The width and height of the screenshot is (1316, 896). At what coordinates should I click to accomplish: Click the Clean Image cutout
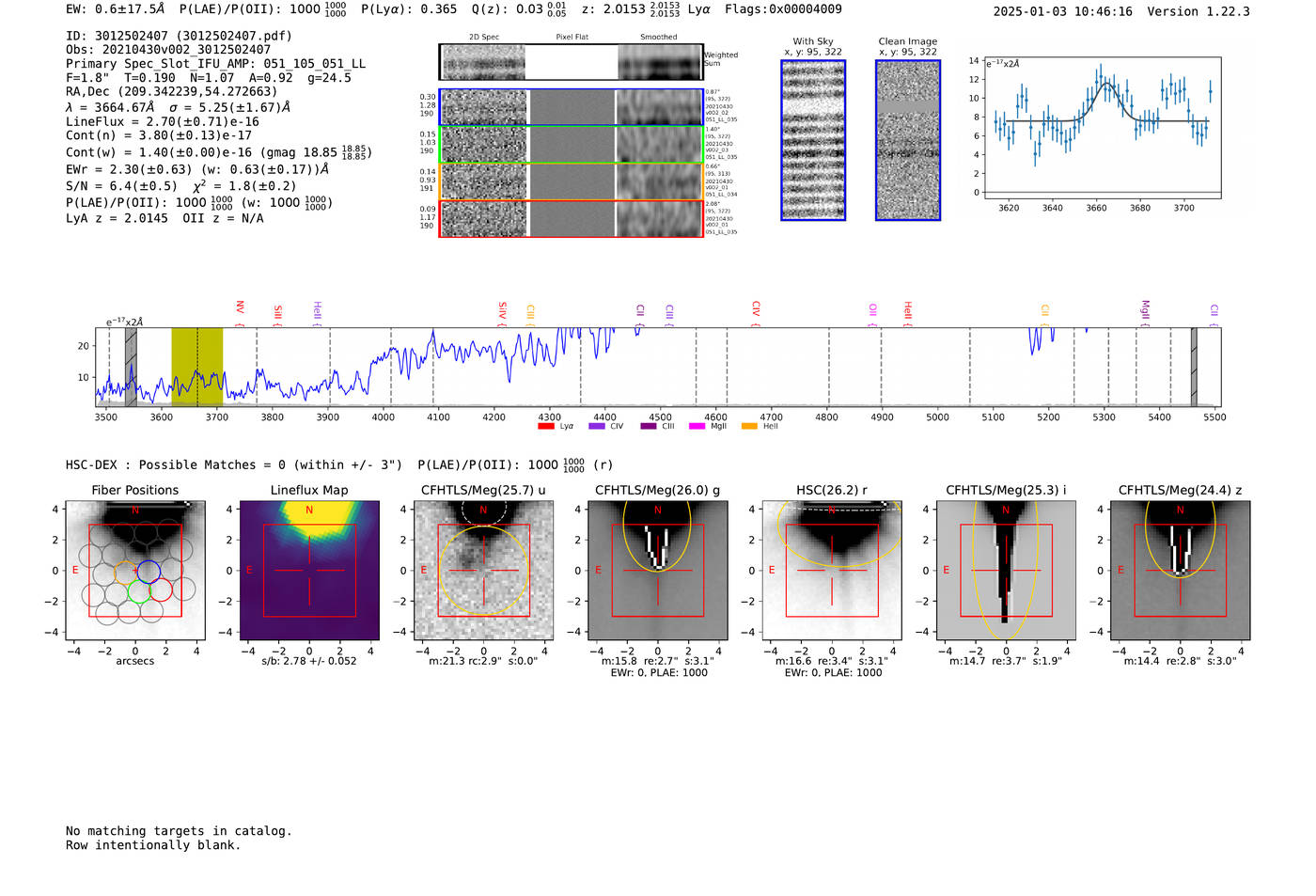coord(908,140)
